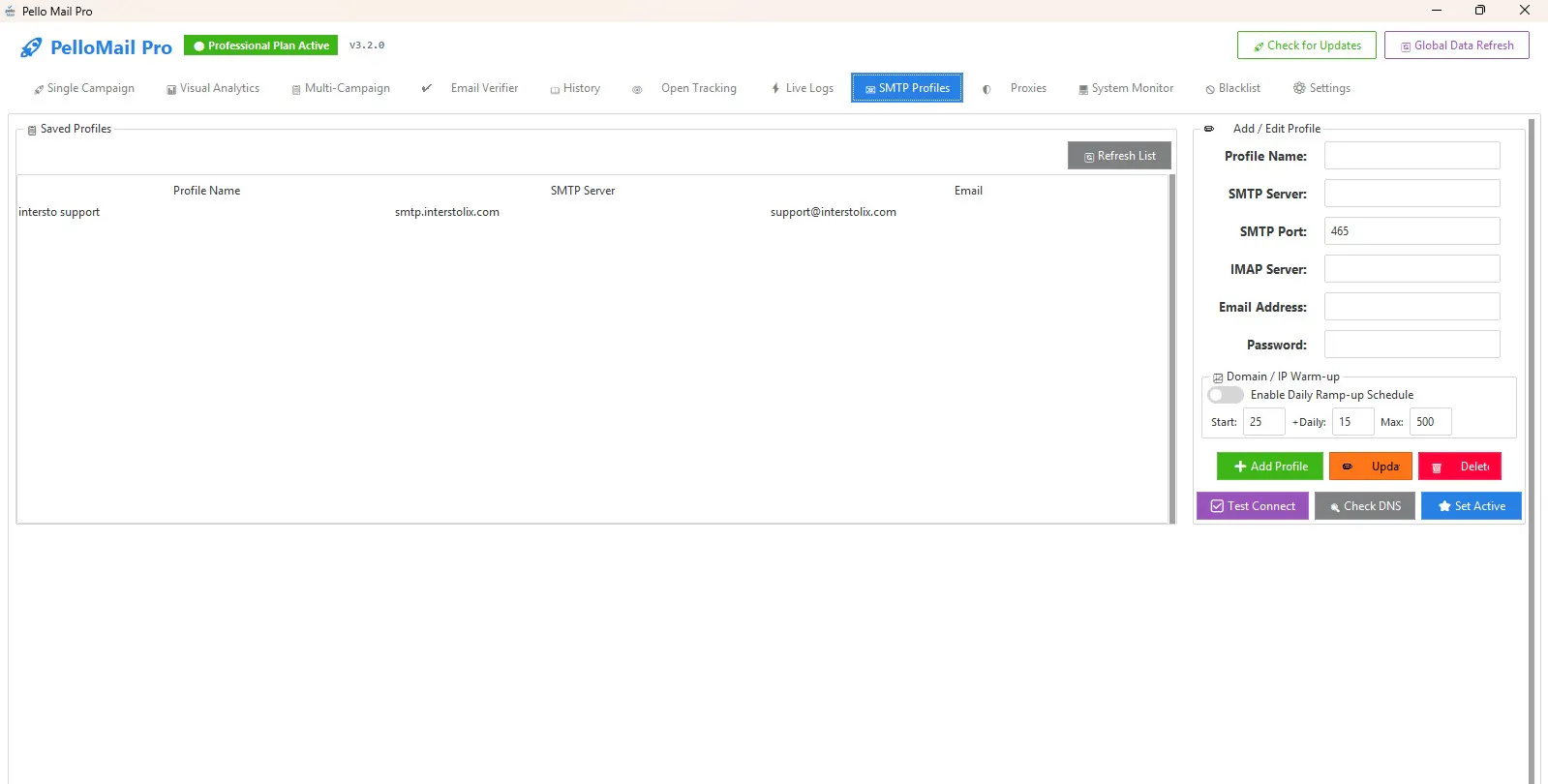Focus the Password input field
This screenshot has height=784, width=1548.
click(x=1411, y=345)
